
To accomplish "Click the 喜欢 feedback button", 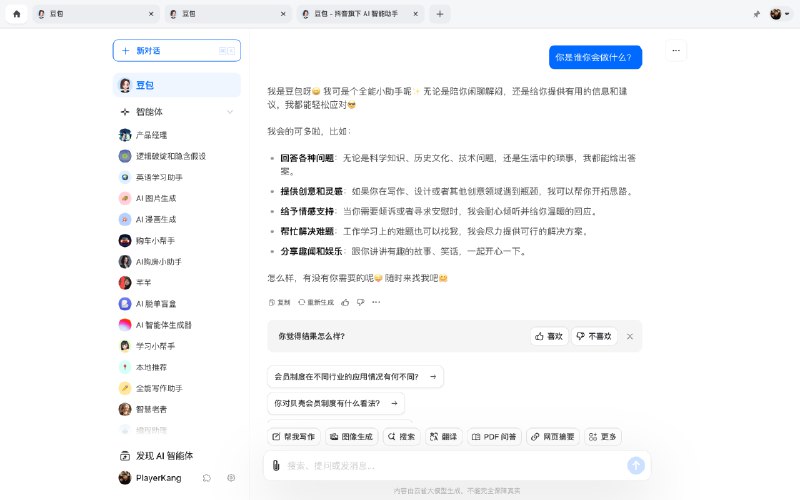I will coord(549,336).
